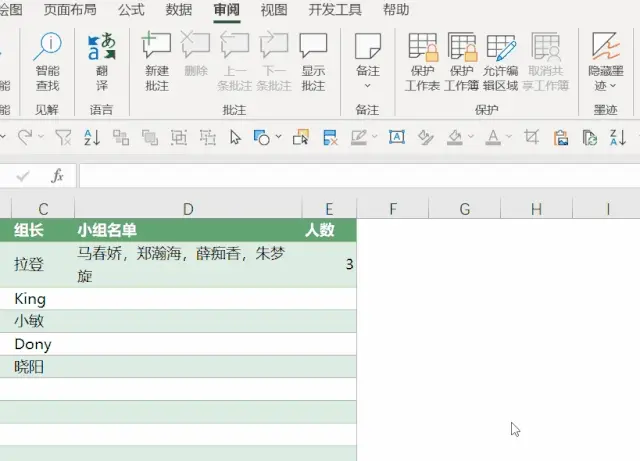Select column C header
Viewport: 640px width, 461px height.
click(x=43, y=209)
